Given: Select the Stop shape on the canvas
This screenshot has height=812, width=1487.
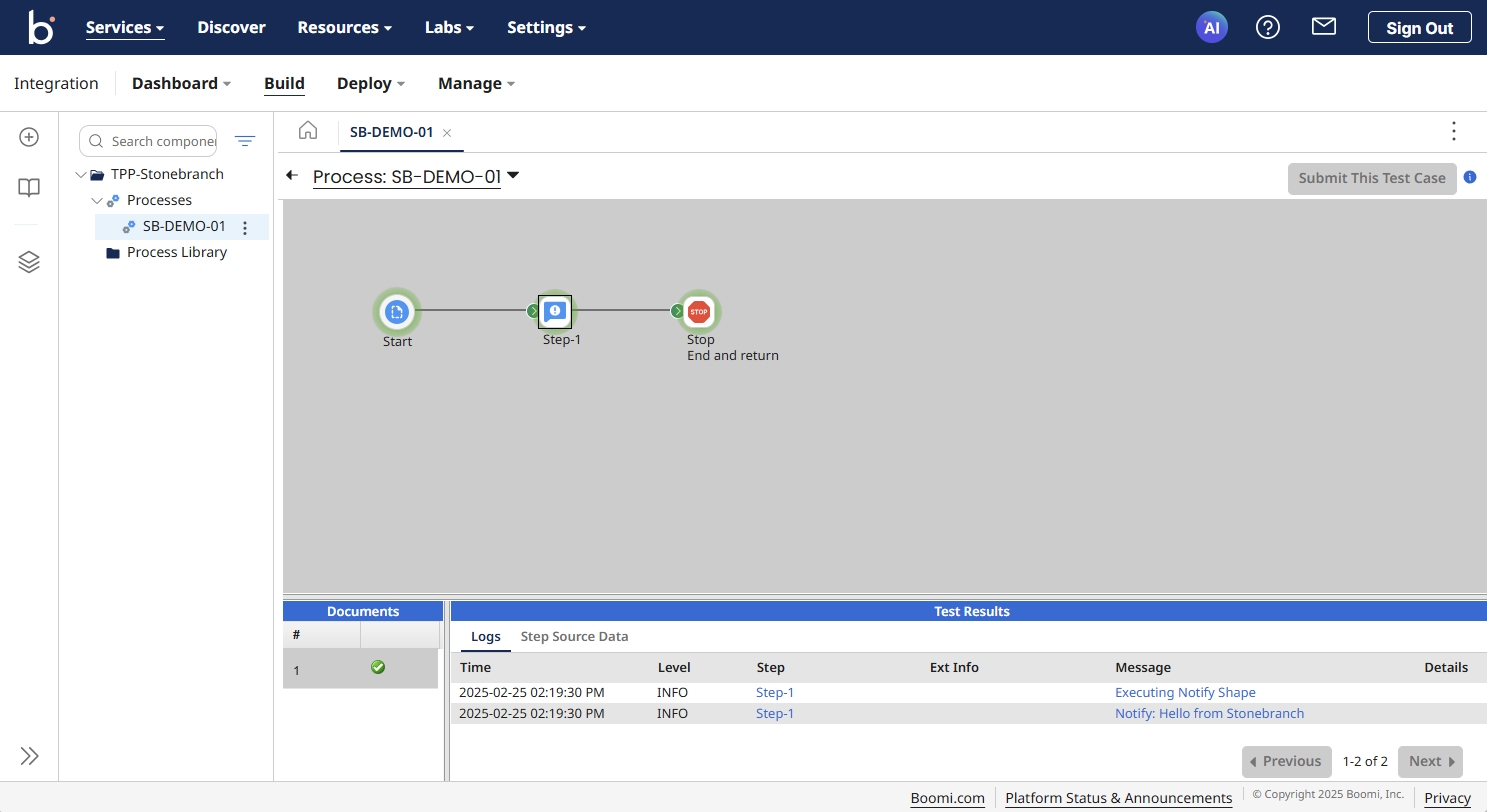Looking at the screenshot, I should click(x=698, y=312).
